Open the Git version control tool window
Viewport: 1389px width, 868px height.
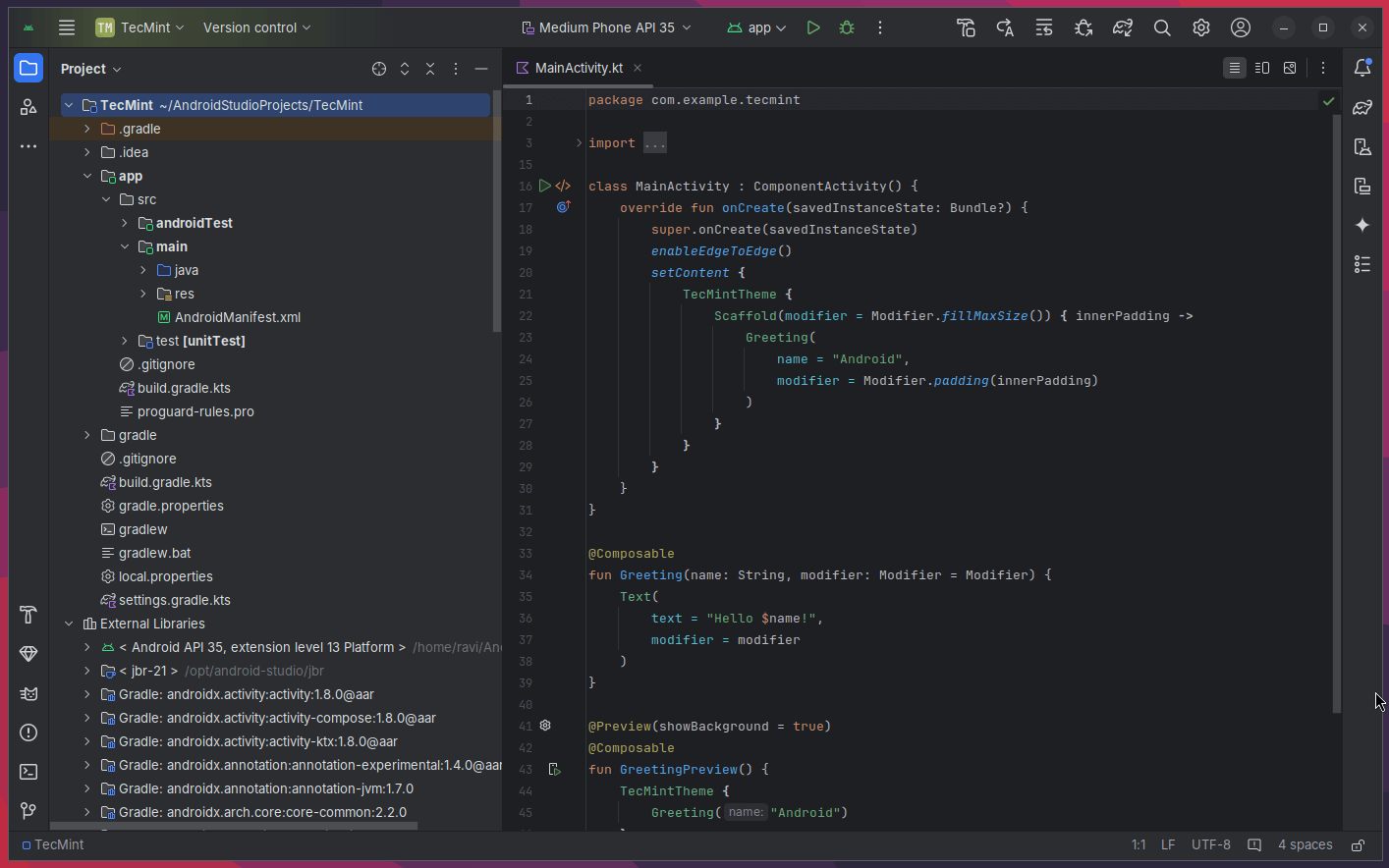point(28,811)
